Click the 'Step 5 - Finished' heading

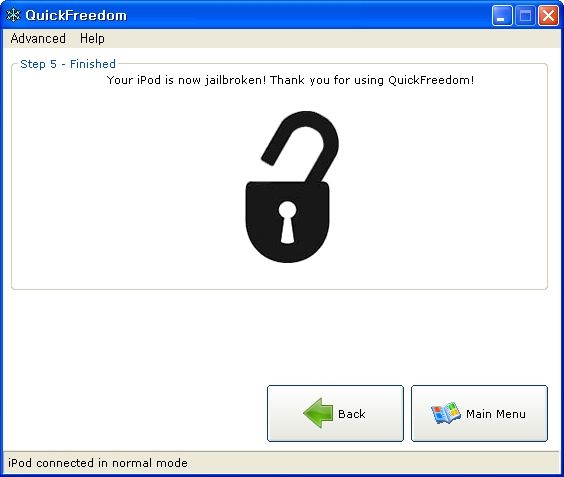pos(68,64)
